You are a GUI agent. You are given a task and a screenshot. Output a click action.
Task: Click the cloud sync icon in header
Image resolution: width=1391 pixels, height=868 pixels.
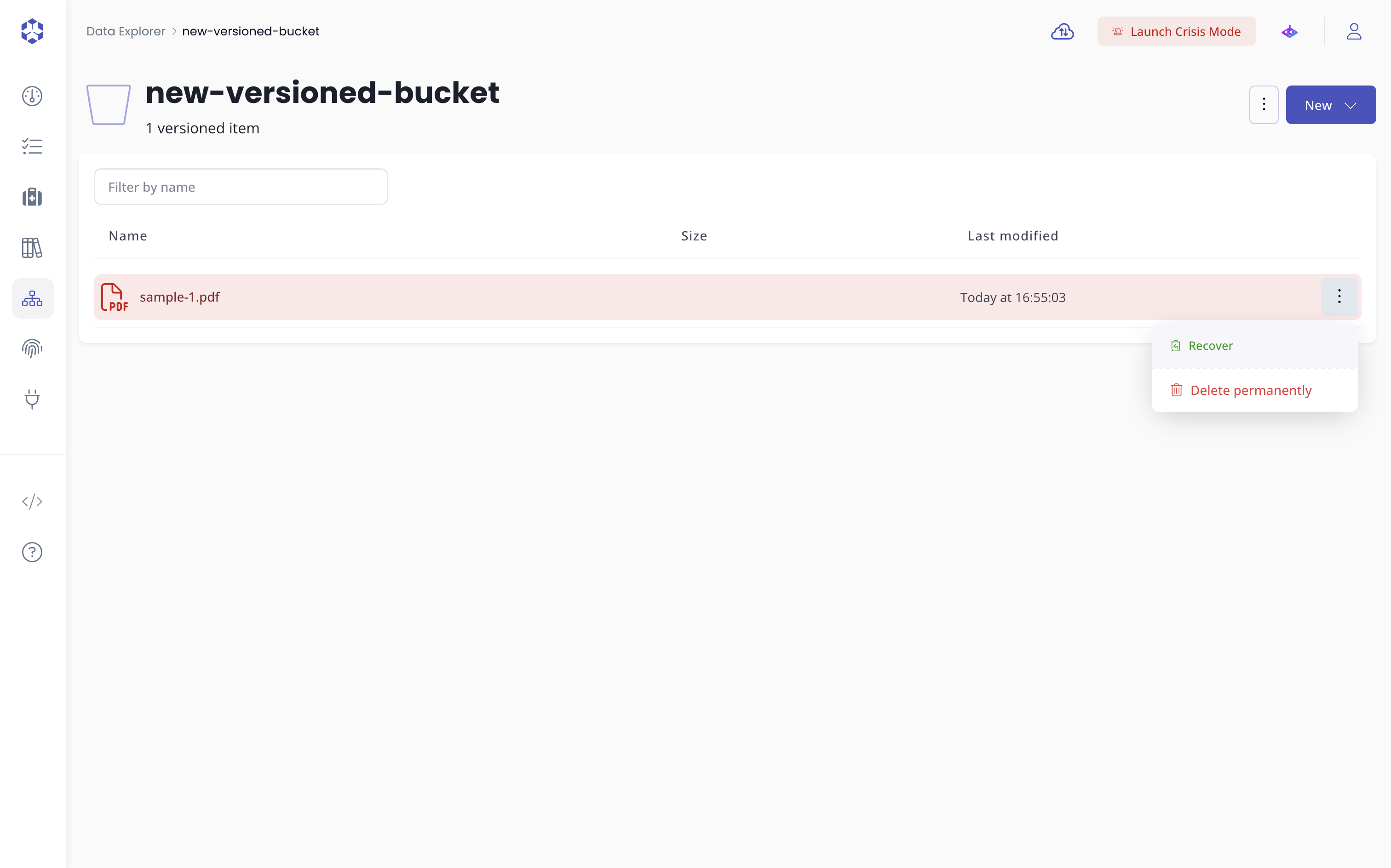[x=1063, y=32]
